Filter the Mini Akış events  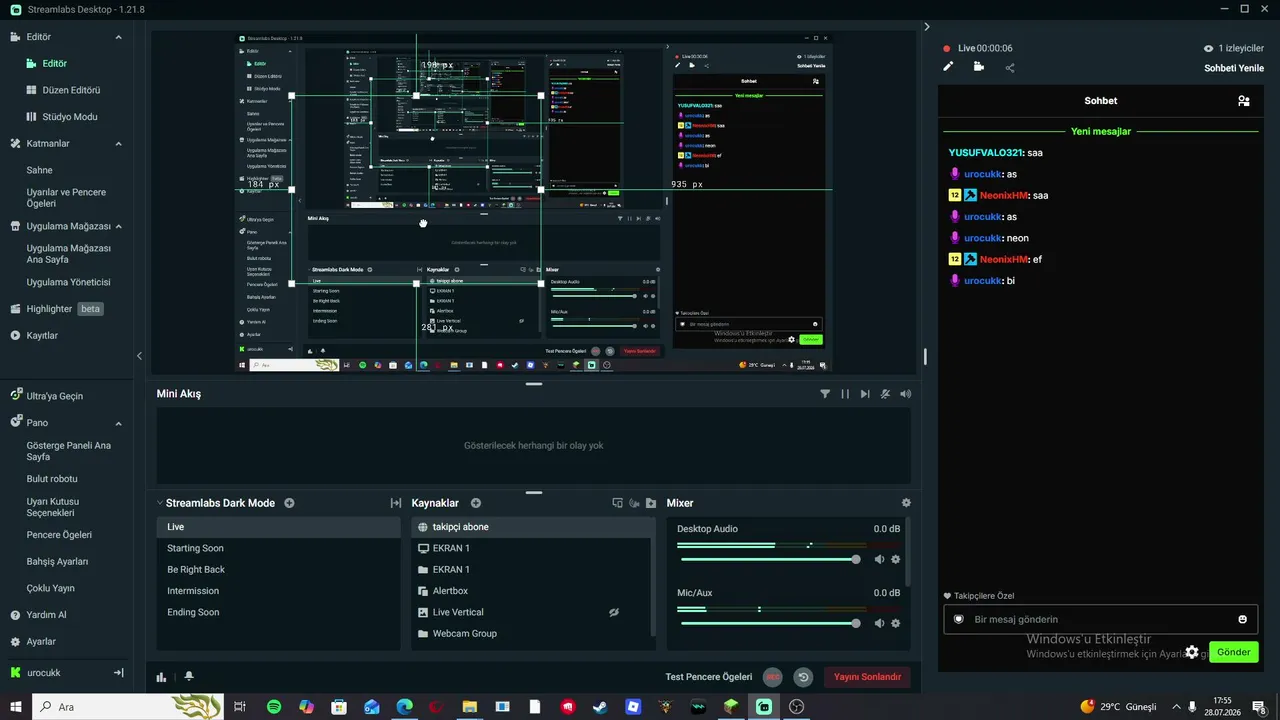825,394
